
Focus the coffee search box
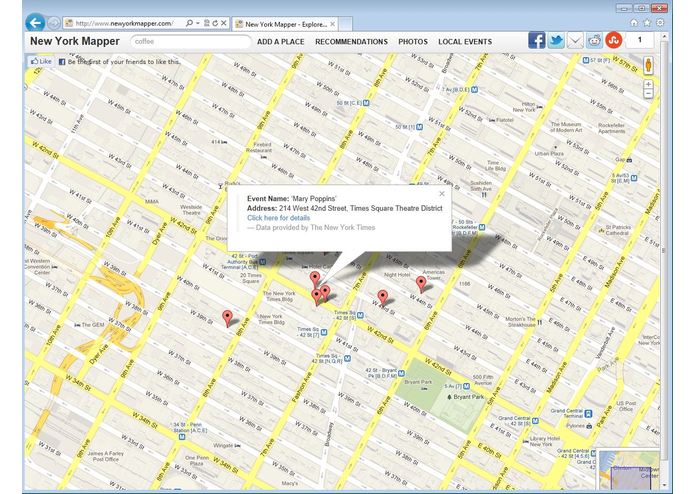coord(191,42)
